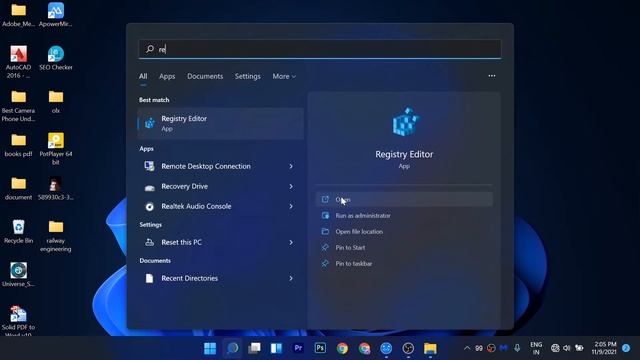
Task: Select PotPlayer 64 bit desktop shortcut
Action: 56,149
